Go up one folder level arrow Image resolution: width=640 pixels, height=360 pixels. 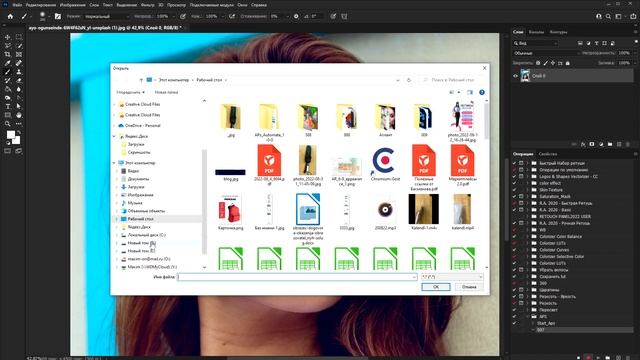click(x=141, y=80)
